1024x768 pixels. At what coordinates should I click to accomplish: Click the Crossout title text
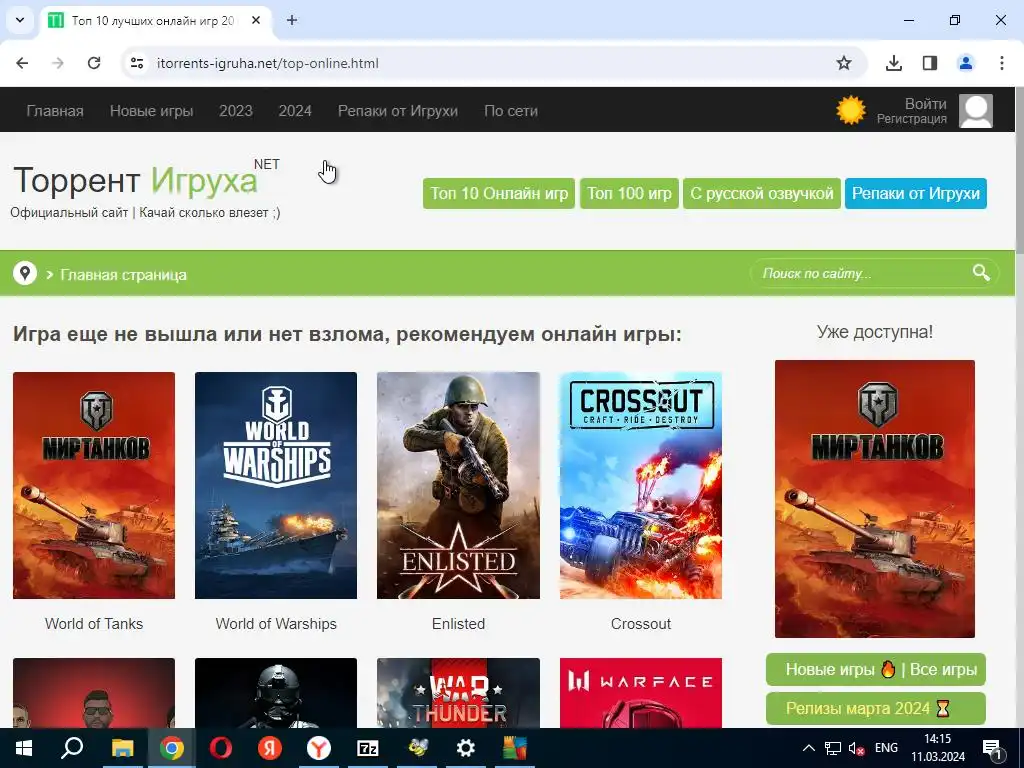pos(641,624)
